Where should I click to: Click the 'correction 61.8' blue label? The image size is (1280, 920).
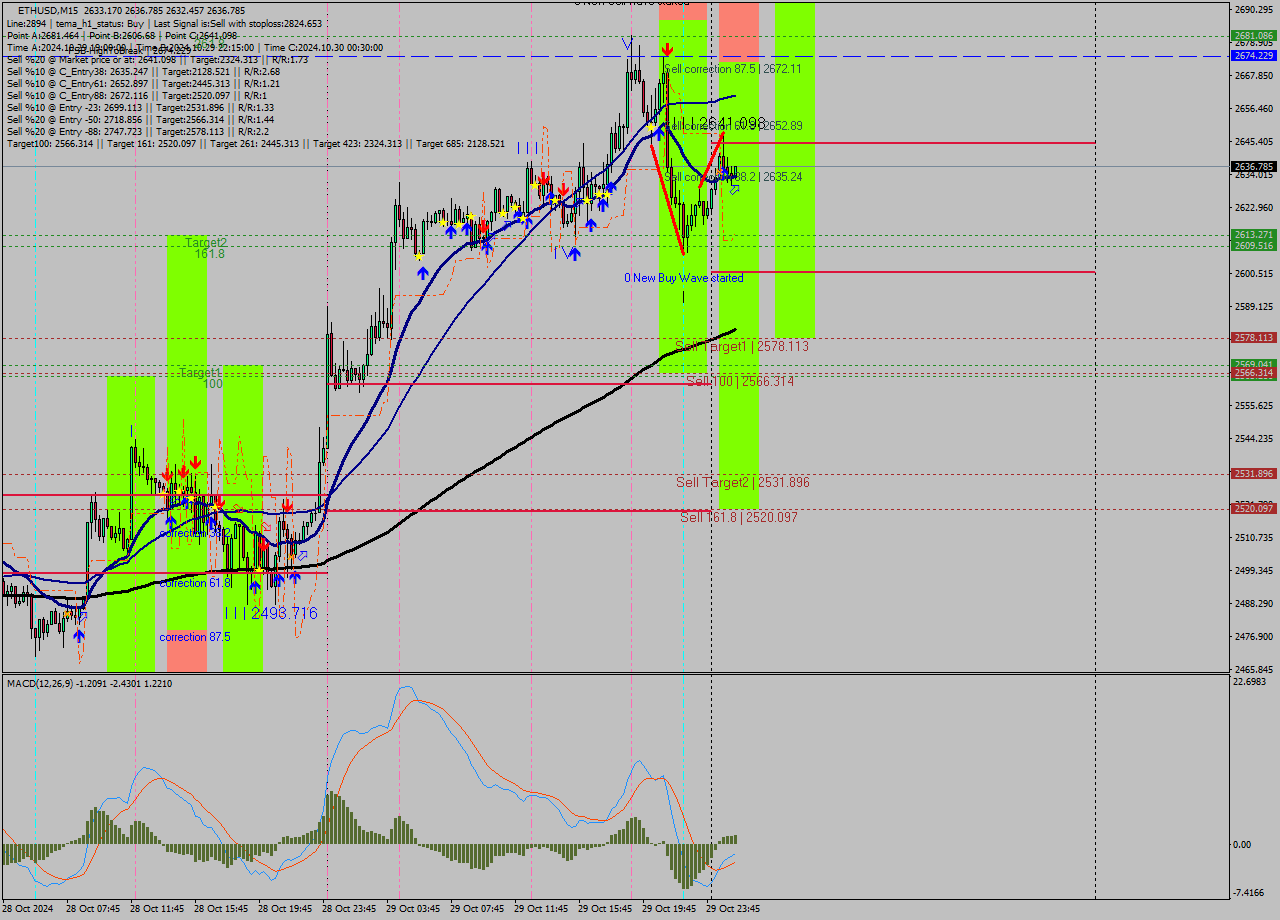(195, 583)
